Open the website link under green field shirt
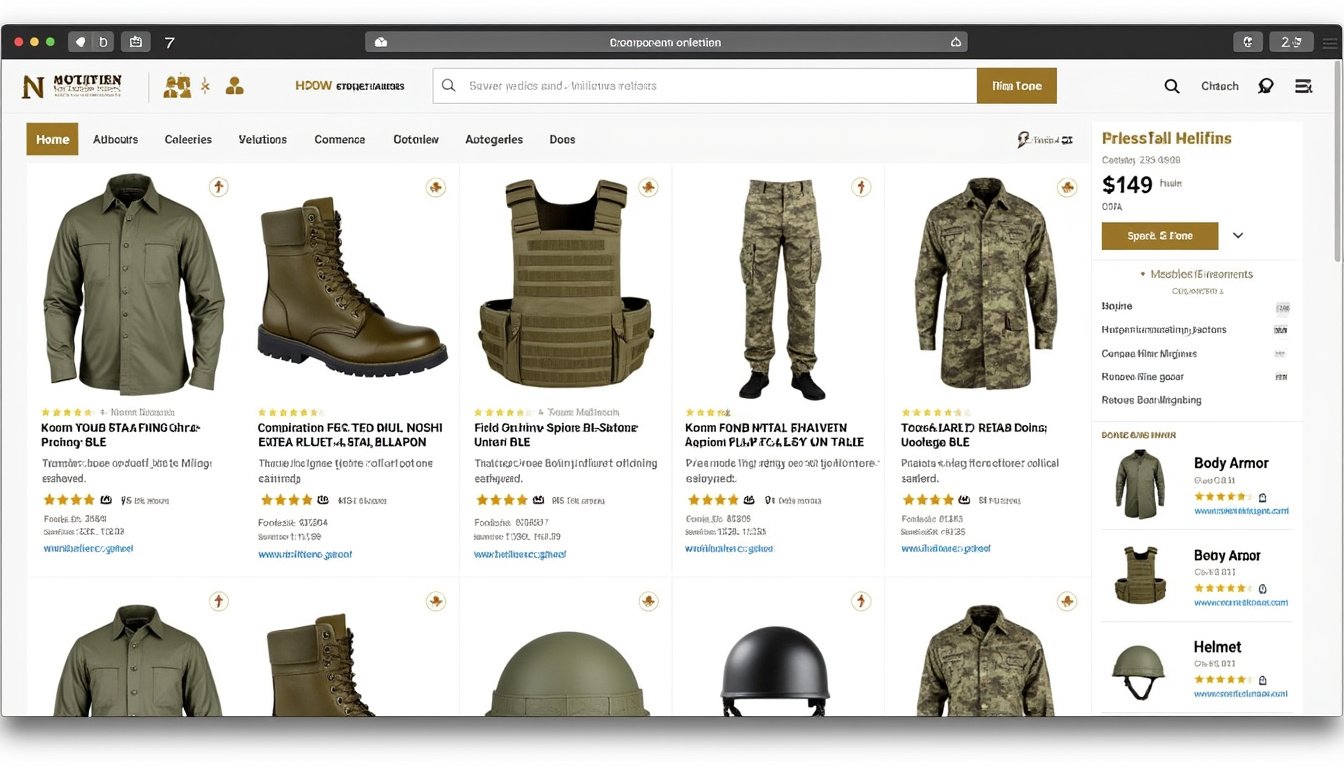Image resolution: width=1344 pixels, height=768 pixels. [88, 549]
